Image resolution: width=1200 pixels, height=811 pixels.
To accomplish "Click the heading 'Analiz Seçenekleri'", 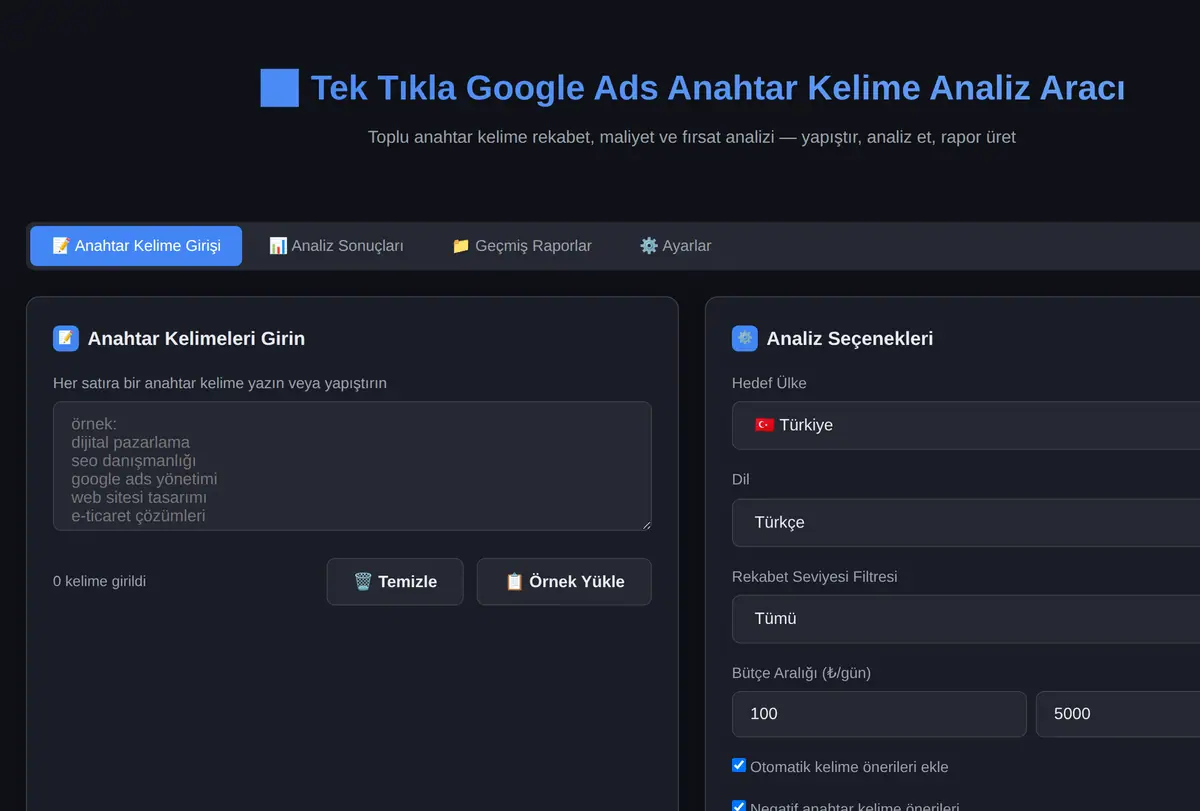I will coord(850,338).
